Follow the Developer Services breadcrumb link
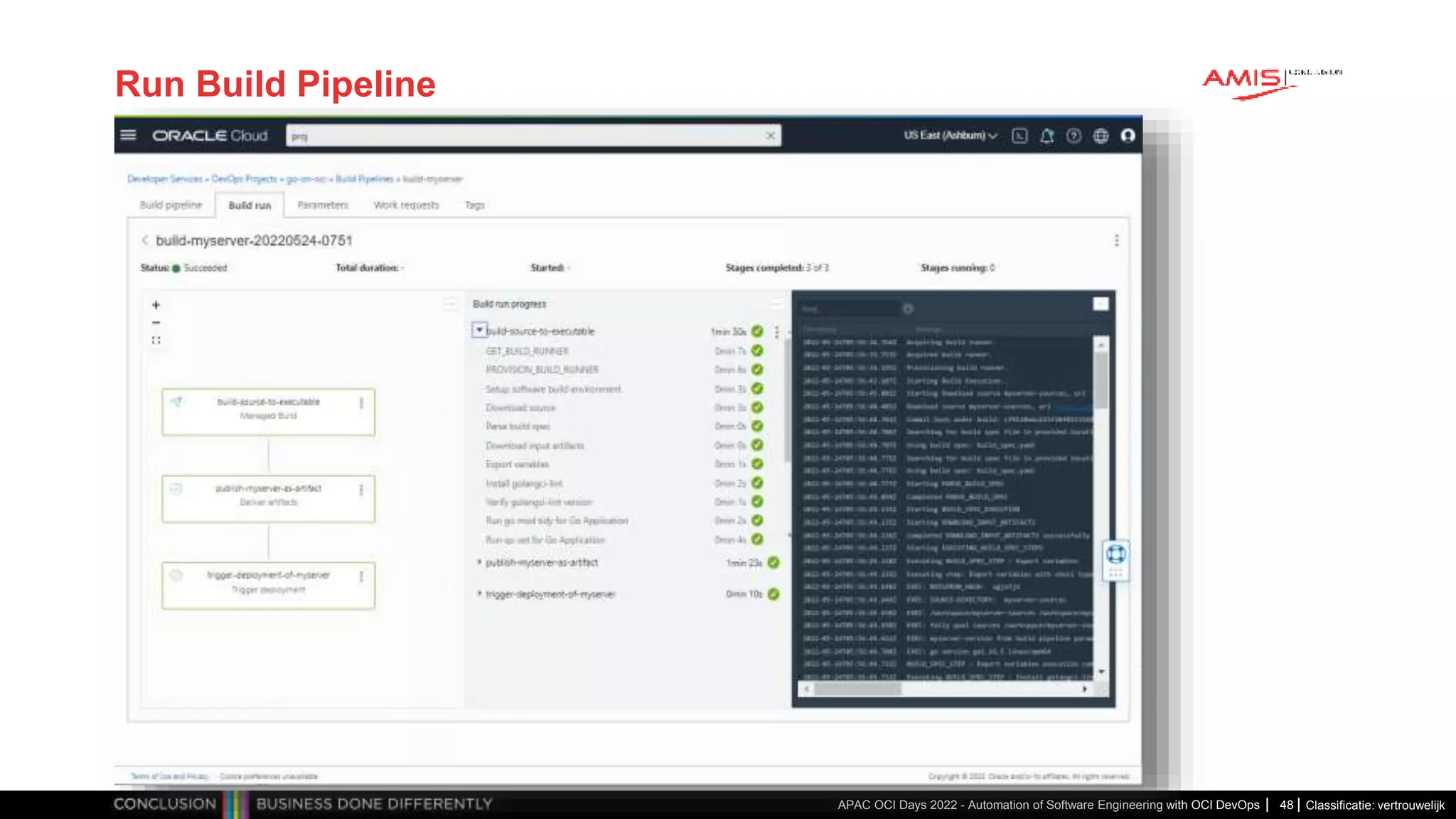The height and width of the screenshot is (819, 1456). coord(165,178)
